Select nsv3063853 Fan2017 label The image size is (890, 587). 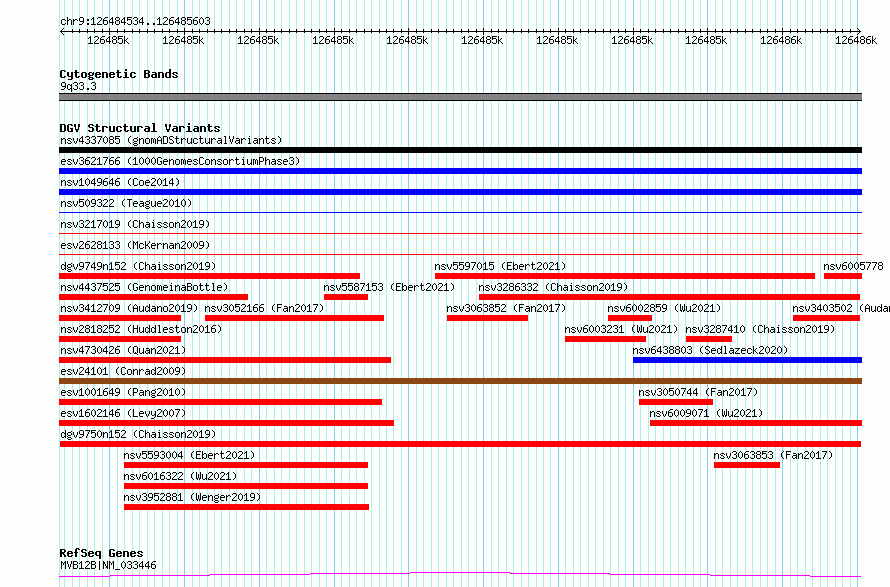(x=773, y=455)
